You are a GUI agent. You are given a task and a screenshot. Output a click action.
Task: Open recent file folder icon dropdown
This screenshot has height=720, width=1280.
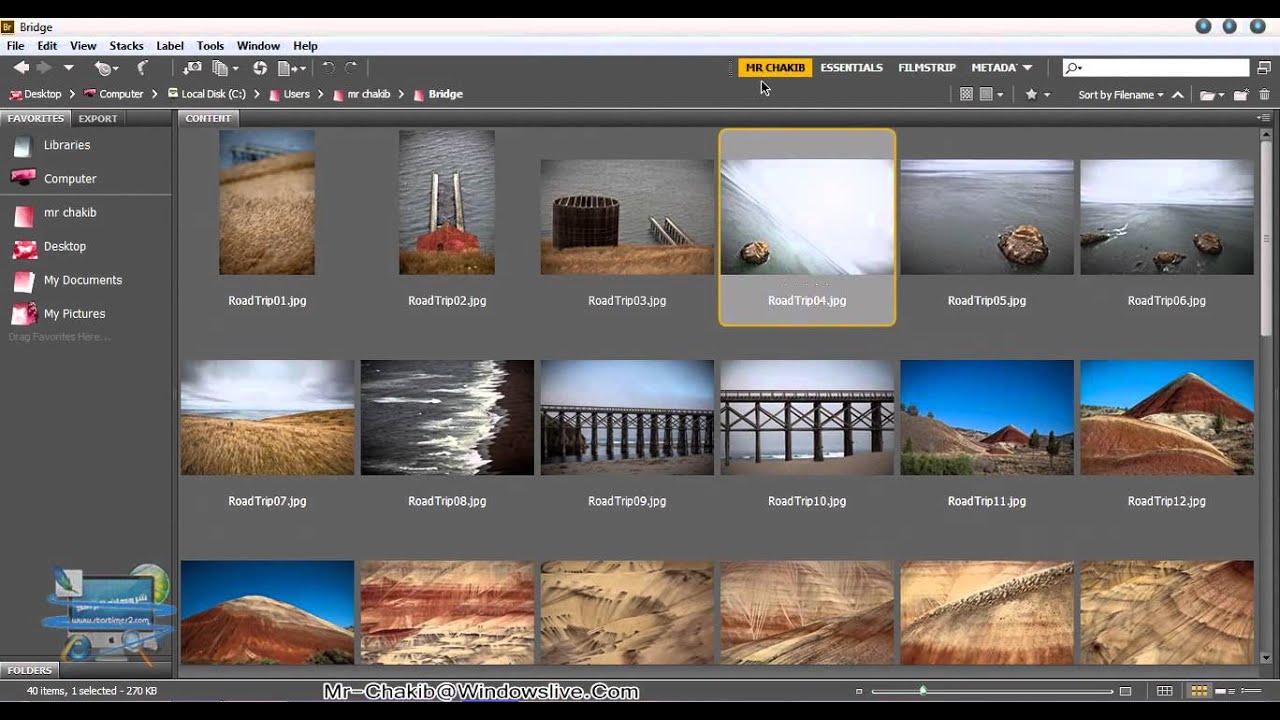[1212, 95]
